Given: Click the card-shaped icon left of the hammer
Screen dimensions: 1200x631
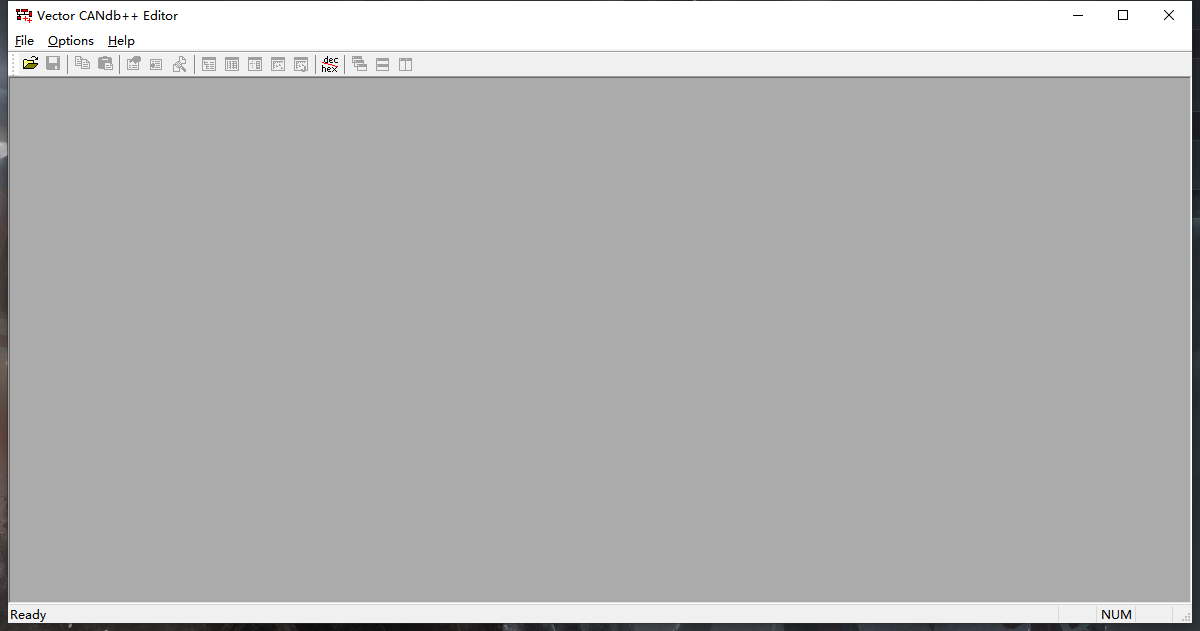Looking at the screenshot, I should click(156, 64).
